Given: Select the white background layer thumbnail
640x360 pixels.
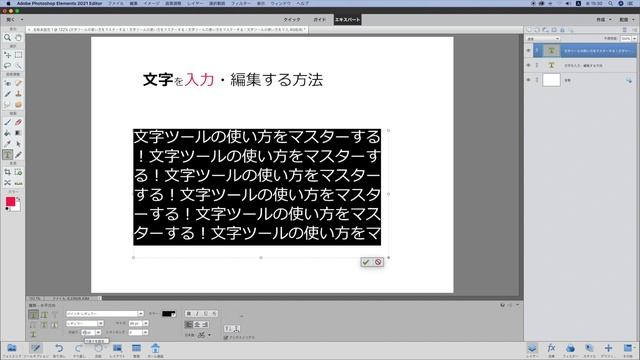Looking at the screenshot, I should [551, 80].
